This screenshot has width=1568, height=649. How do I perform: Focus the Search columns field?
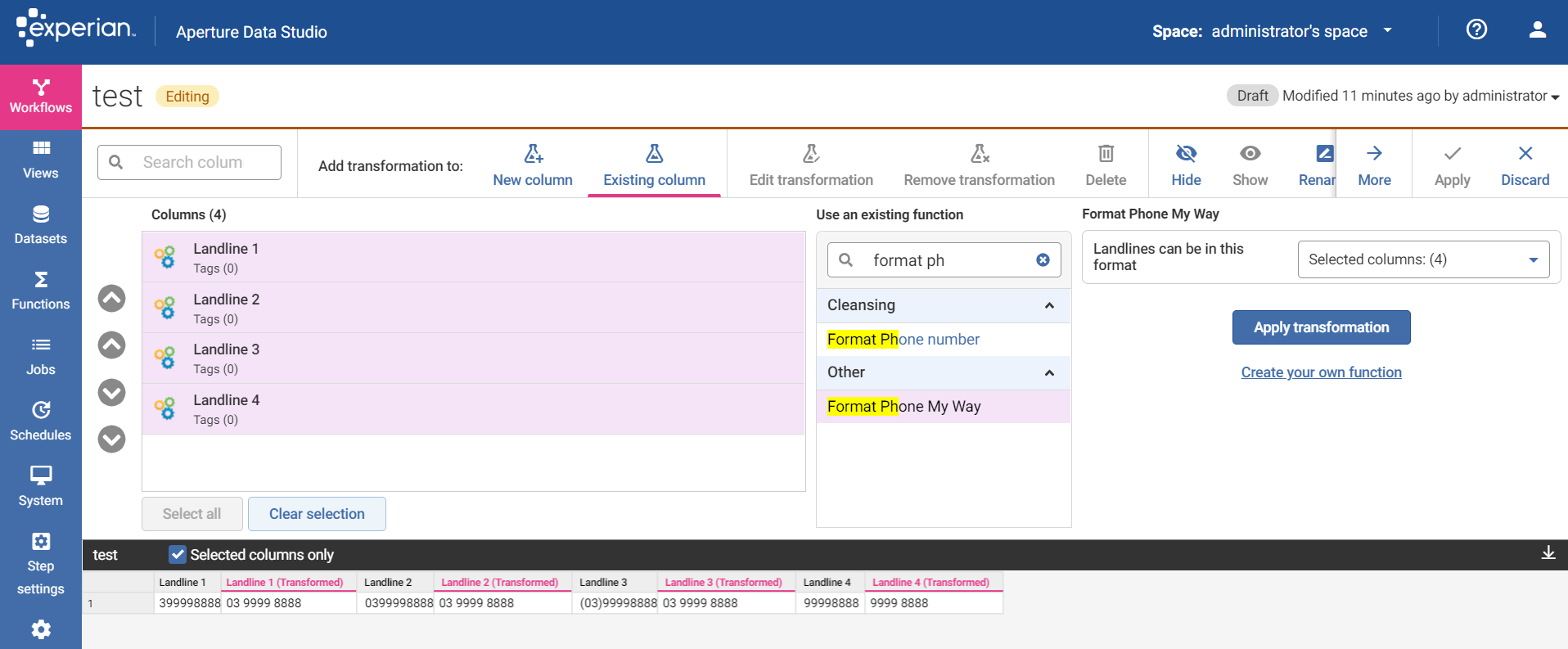[189, 162]
